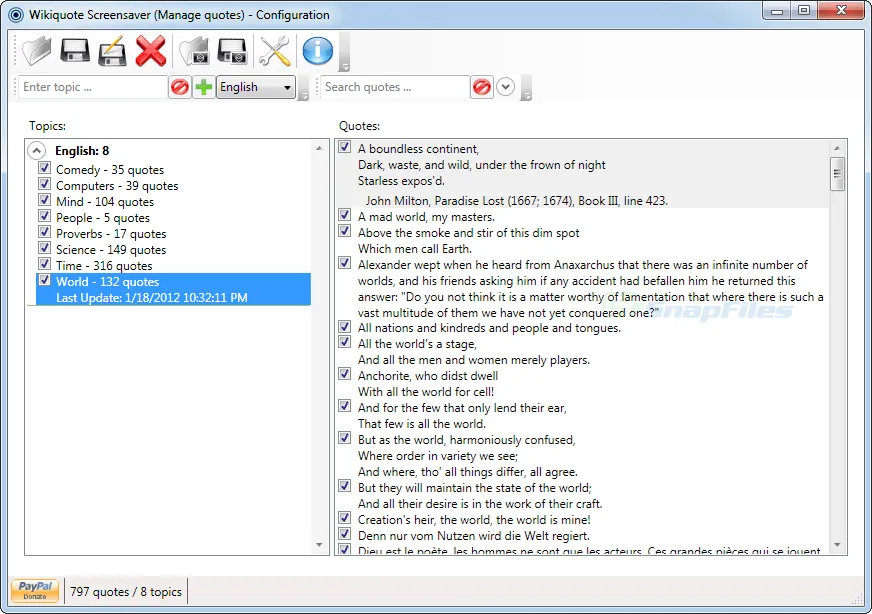Select Mind - 104 quotes topic
872x614 pixels.
pyautogui.click(x=105, y=202)
